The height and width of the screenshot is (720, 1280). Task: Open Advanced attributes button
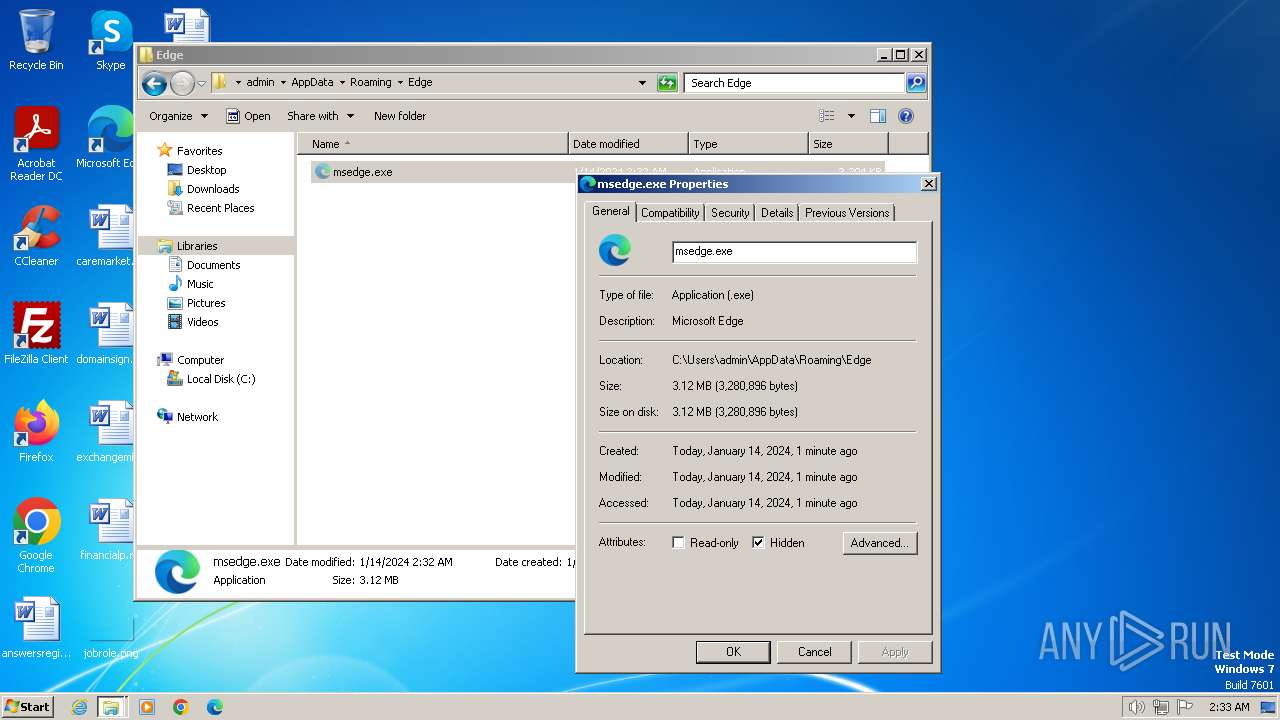point(879,543)
